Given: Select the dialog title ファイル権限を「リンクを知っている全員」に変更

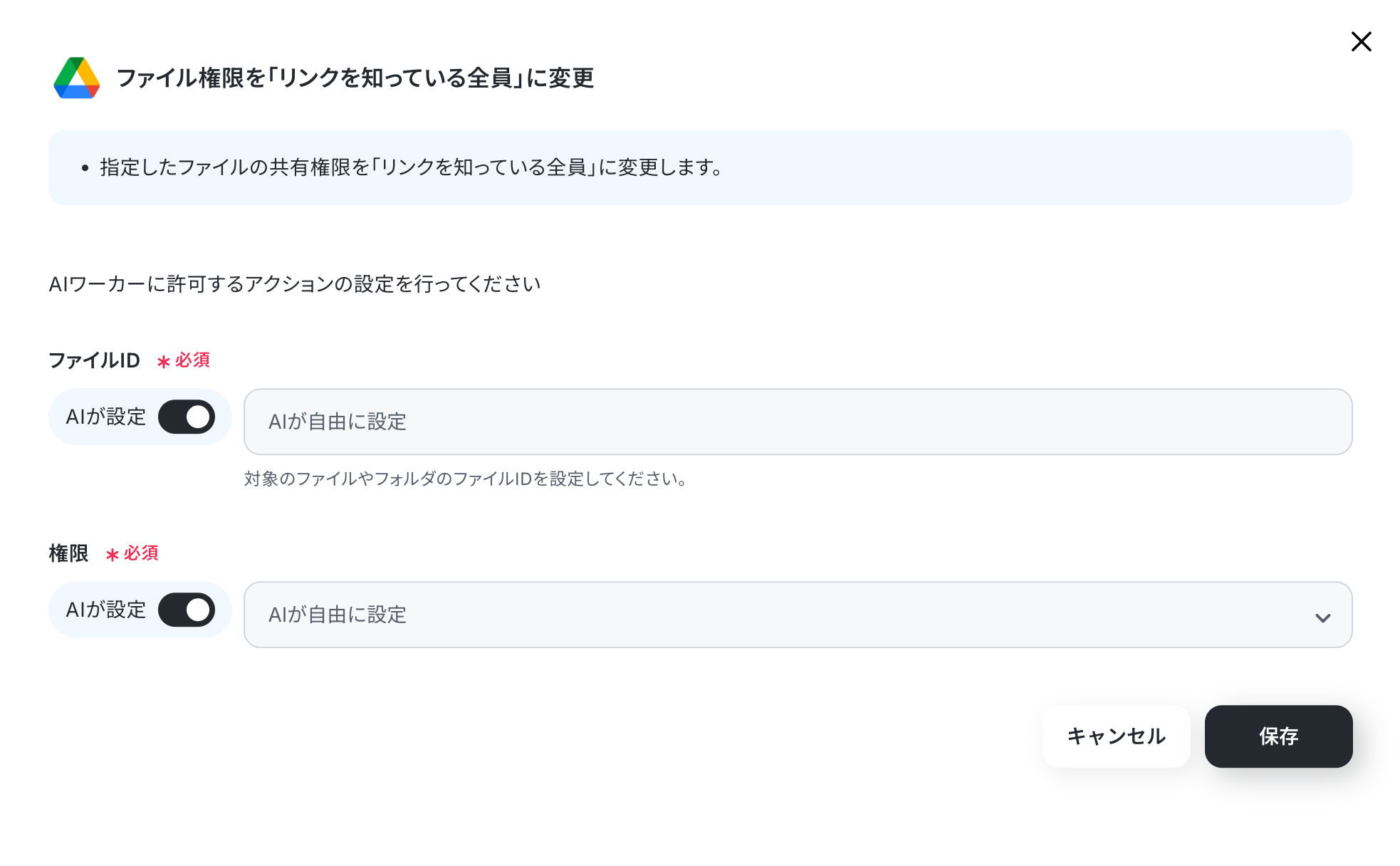Looking at the screenshot, I should pyautogui.click(x=355, y=78).
